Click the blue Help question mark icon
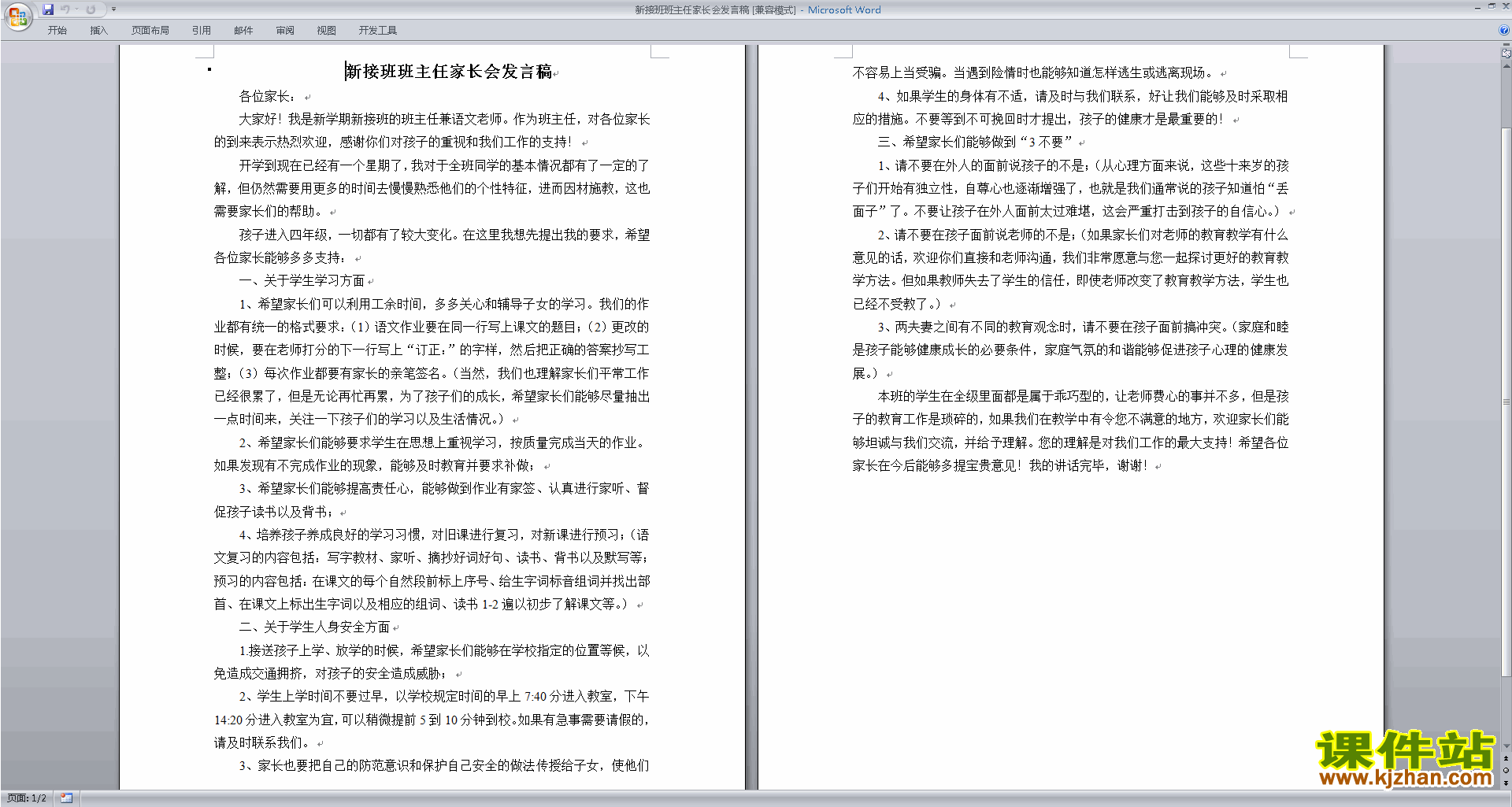Screen dimensions: 1512x807 tap(1504, 30)
